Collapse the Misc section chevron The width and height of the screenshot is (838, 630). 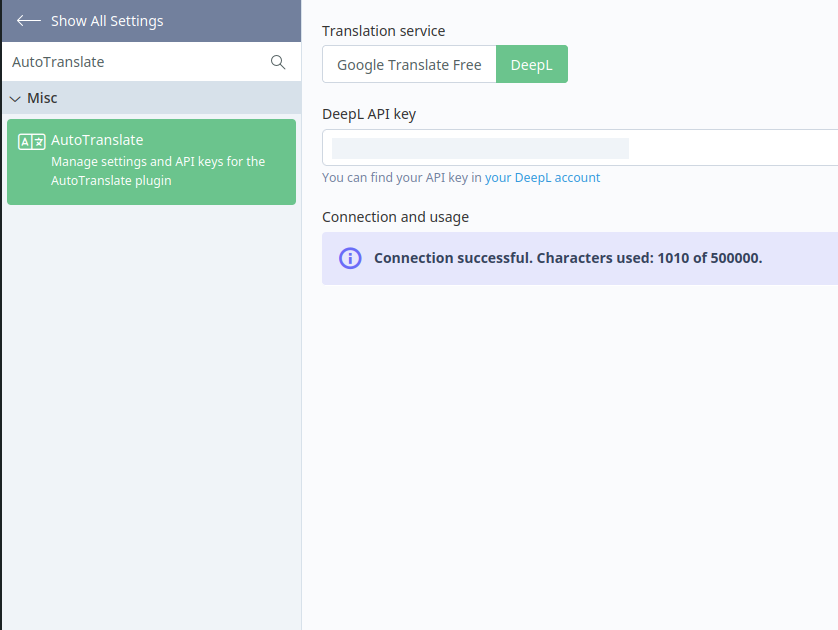[x=15, y=99]
